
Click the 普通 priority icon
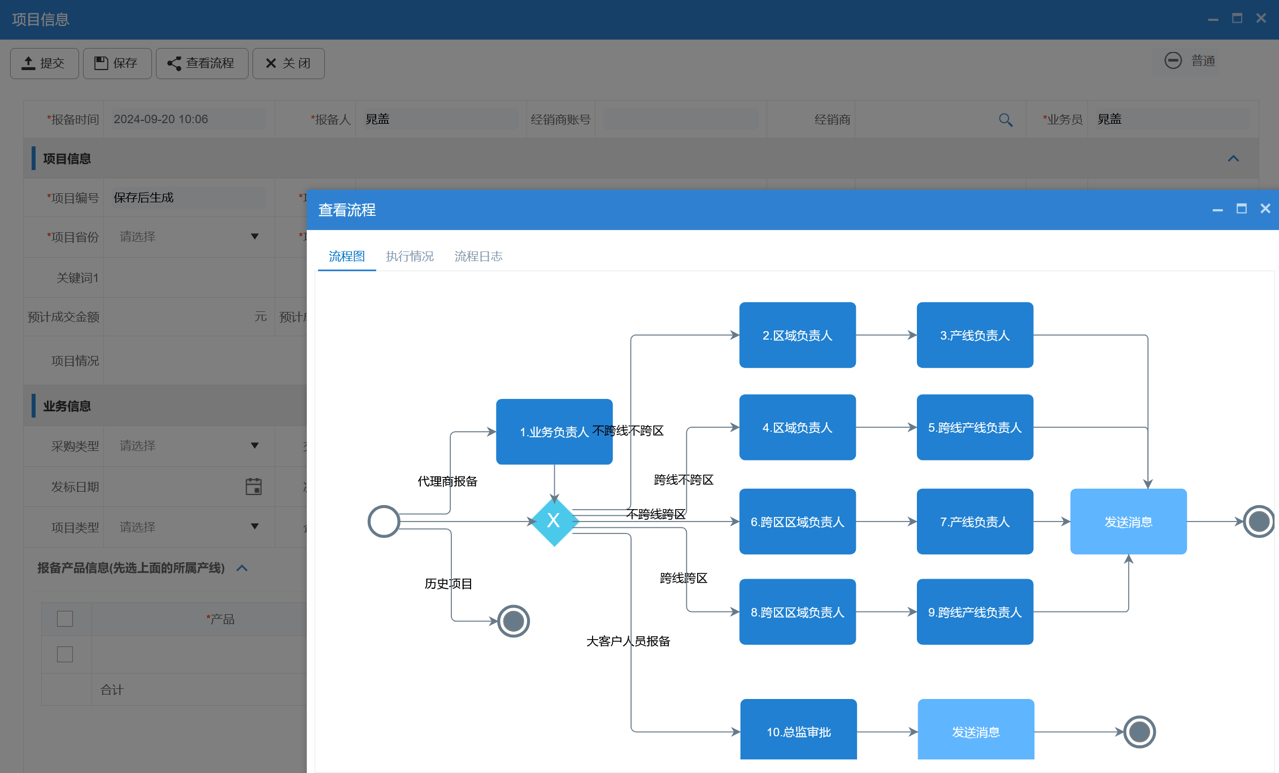[1173, 61]
